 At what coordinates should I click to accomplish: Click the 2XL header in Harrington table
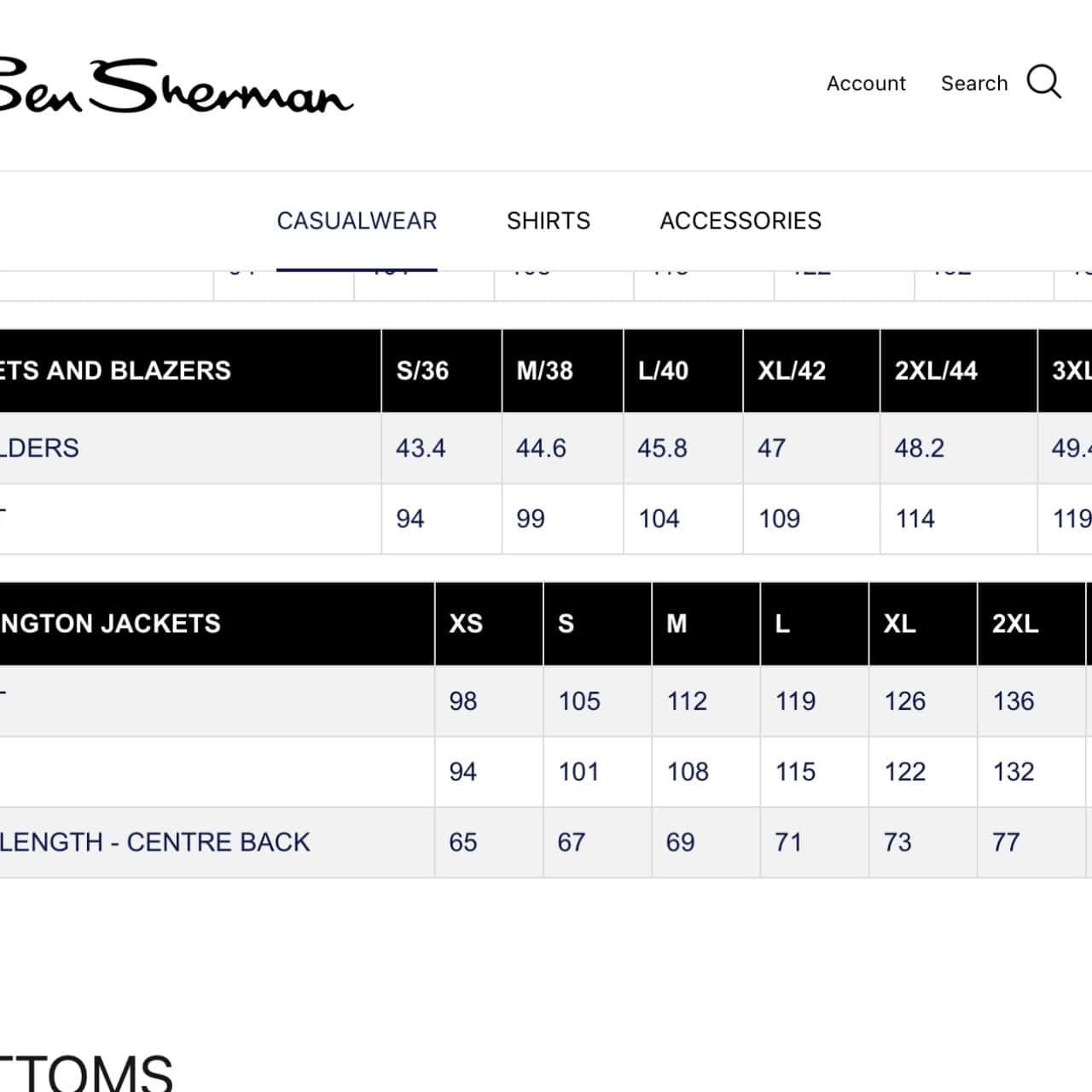[1014, 624]
